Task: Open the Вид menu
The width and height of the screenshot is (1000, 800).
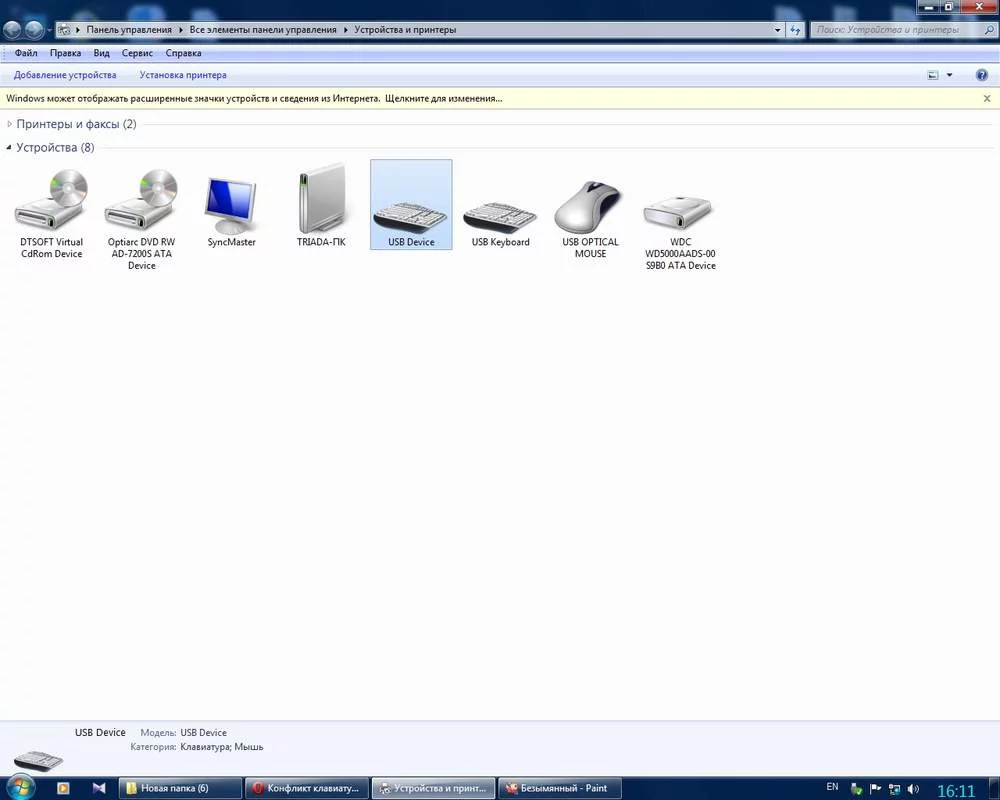Action: click(x=101, y=54)
